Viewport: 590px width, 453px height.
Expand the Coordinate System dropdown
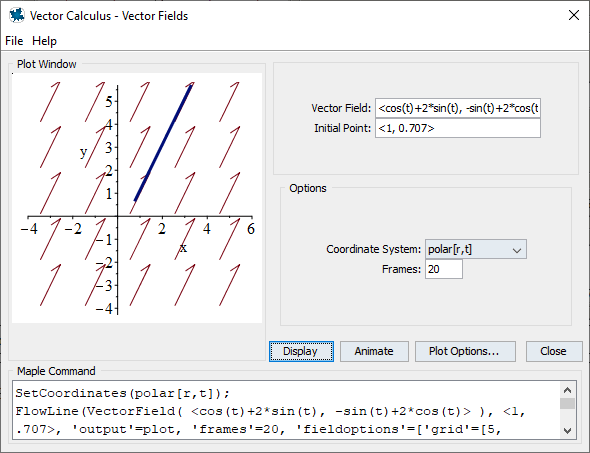(x=476, y=249)
